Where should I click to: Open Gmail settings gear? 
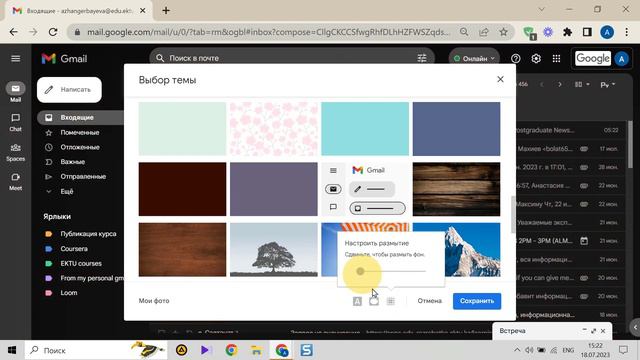(x=536, y=58)
